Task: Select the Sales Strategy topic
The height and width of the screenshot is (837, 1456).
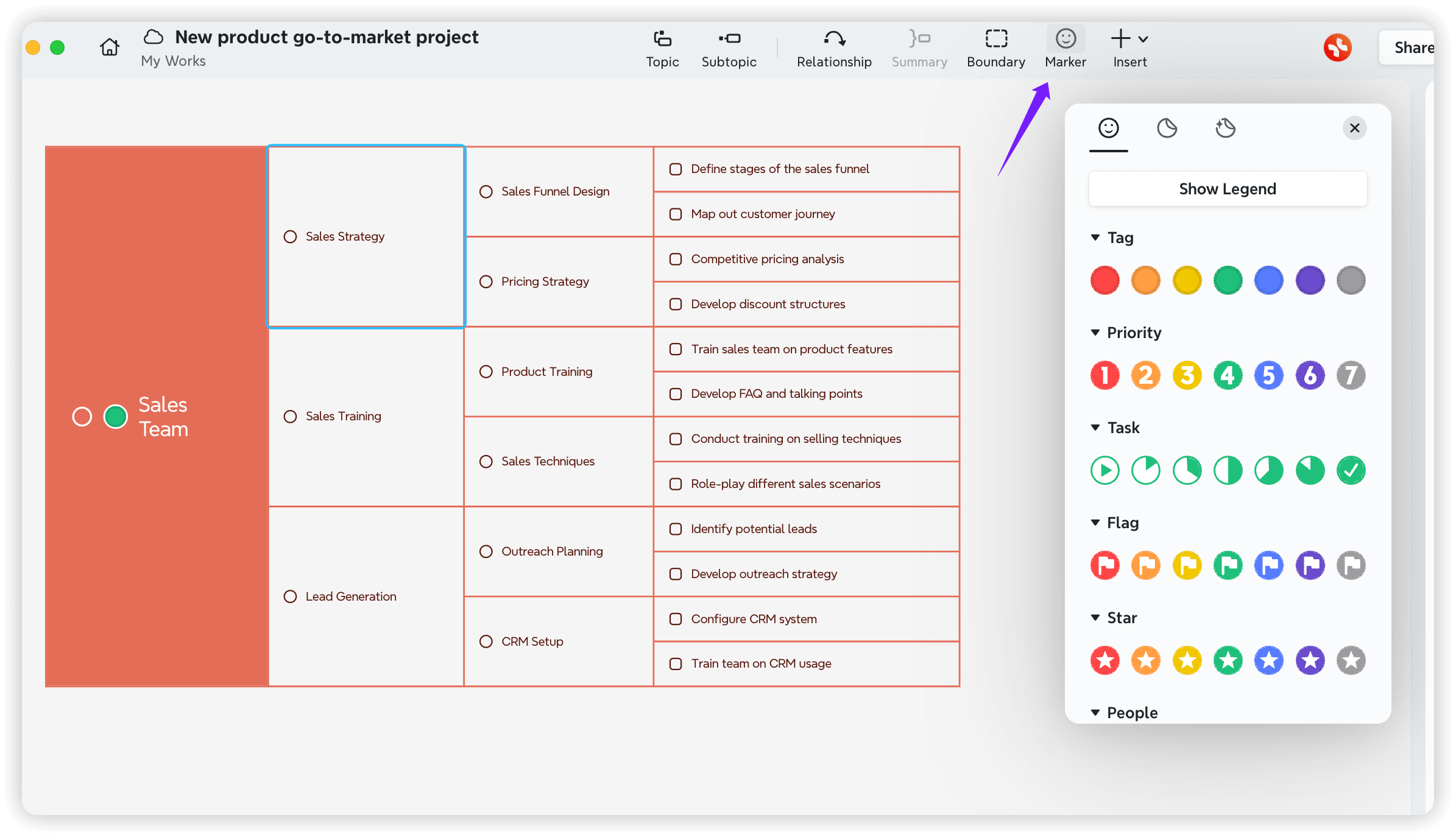Action: 345,236
